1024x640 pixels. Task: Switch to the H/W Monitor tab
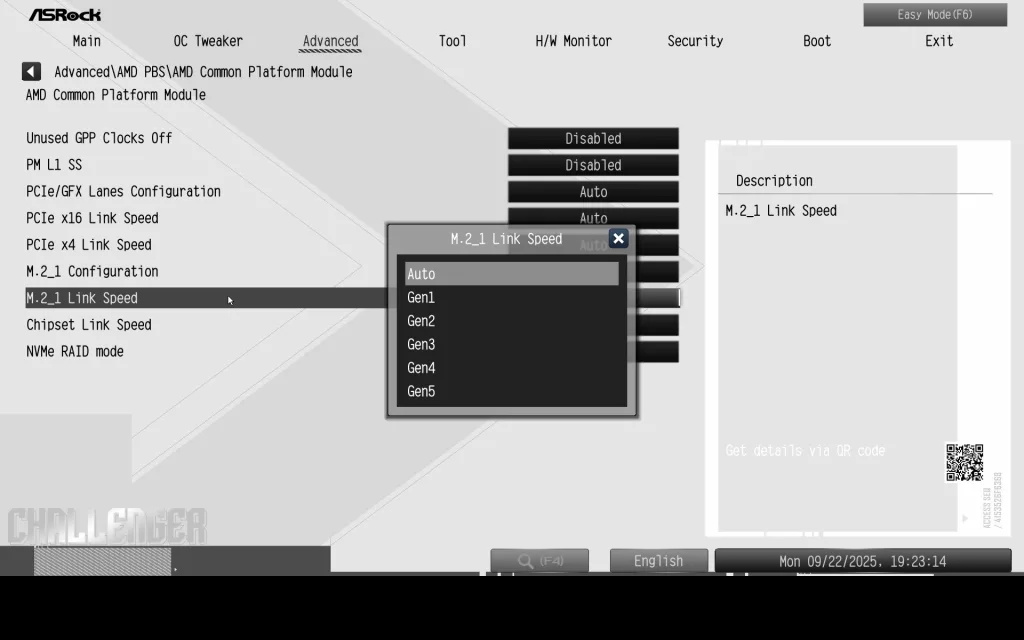click(x=573, y=41)
